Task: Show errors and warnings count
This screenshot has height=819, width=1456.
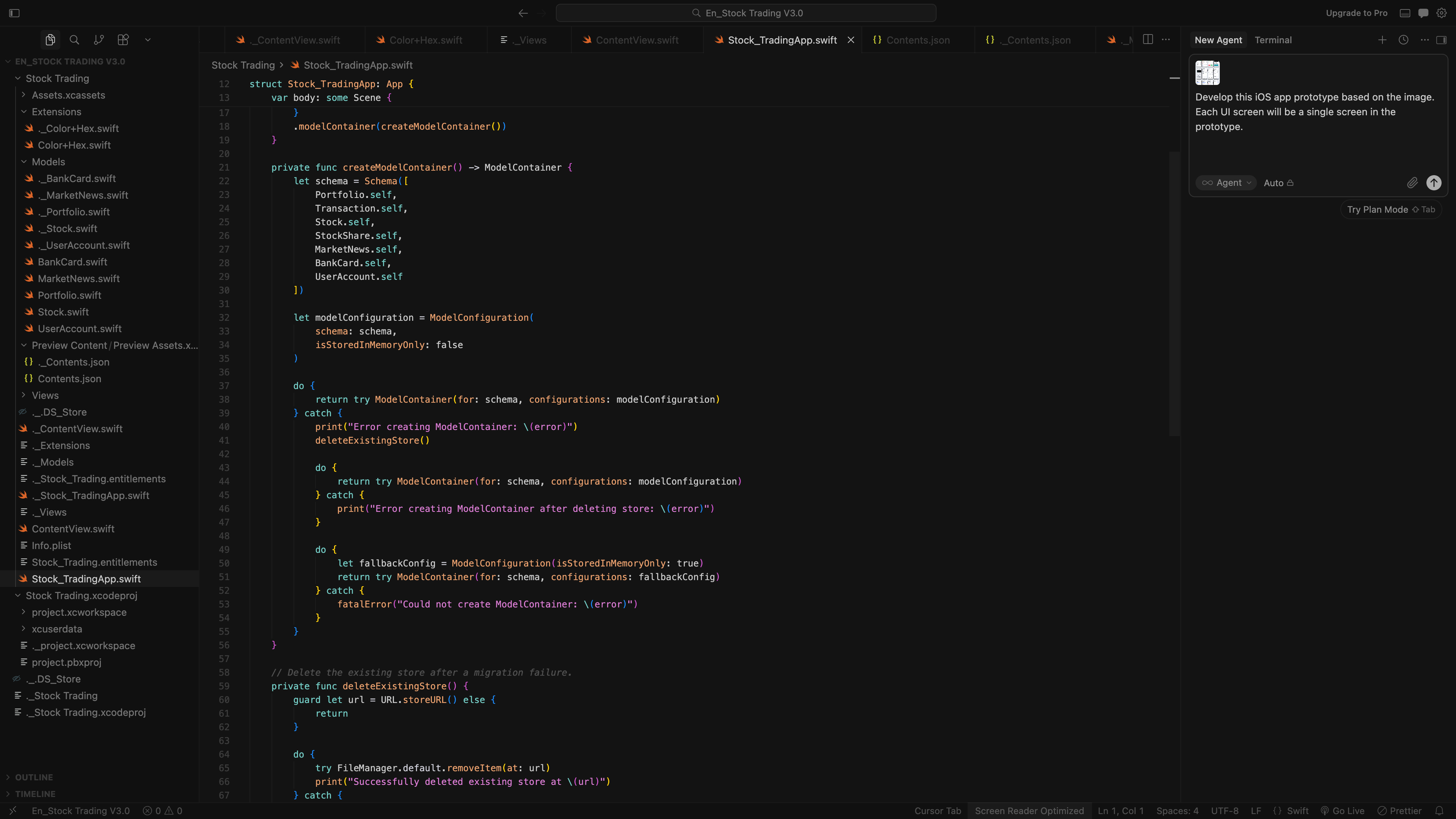Action: 162,811
